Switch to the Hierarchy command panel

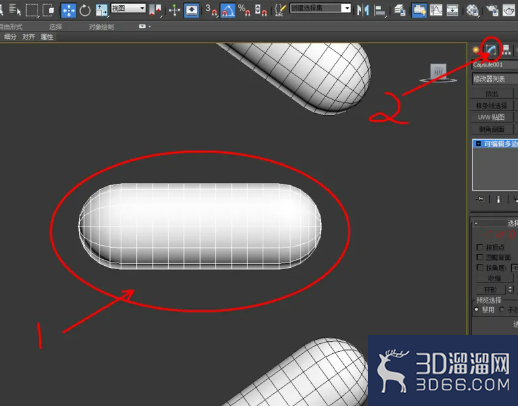(x=506, y=50)
